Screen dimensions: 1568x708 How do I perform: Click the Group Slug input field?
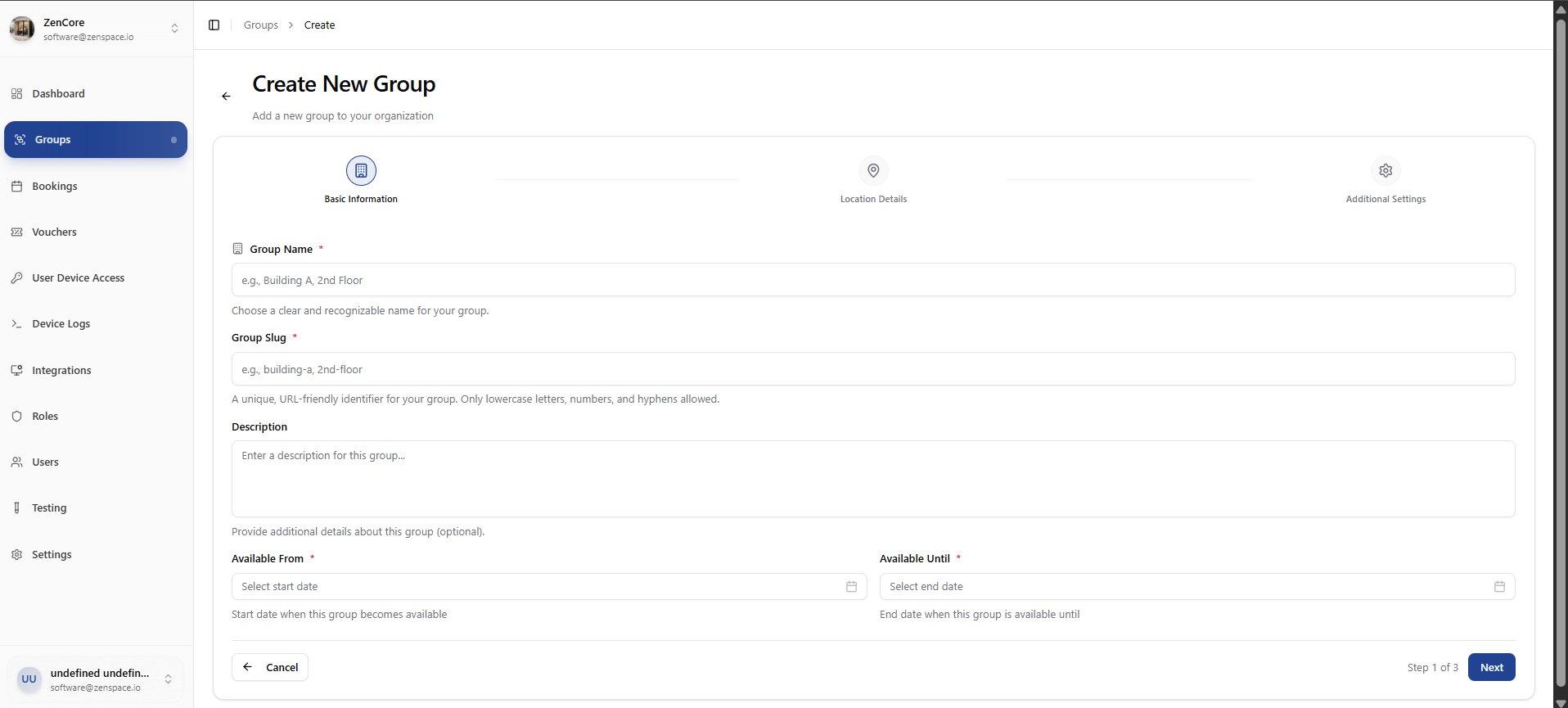click(x=873, y=369)
